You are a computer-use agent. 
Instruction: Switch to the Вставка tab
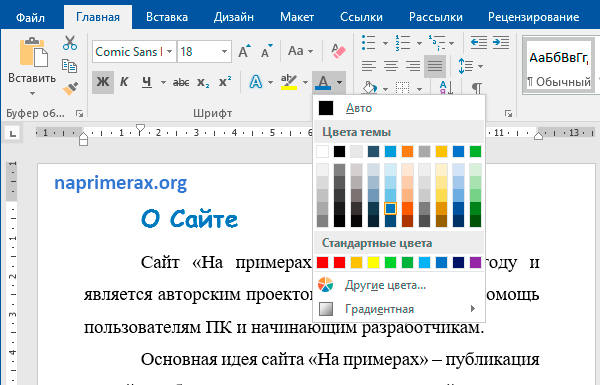click(167, 17)
